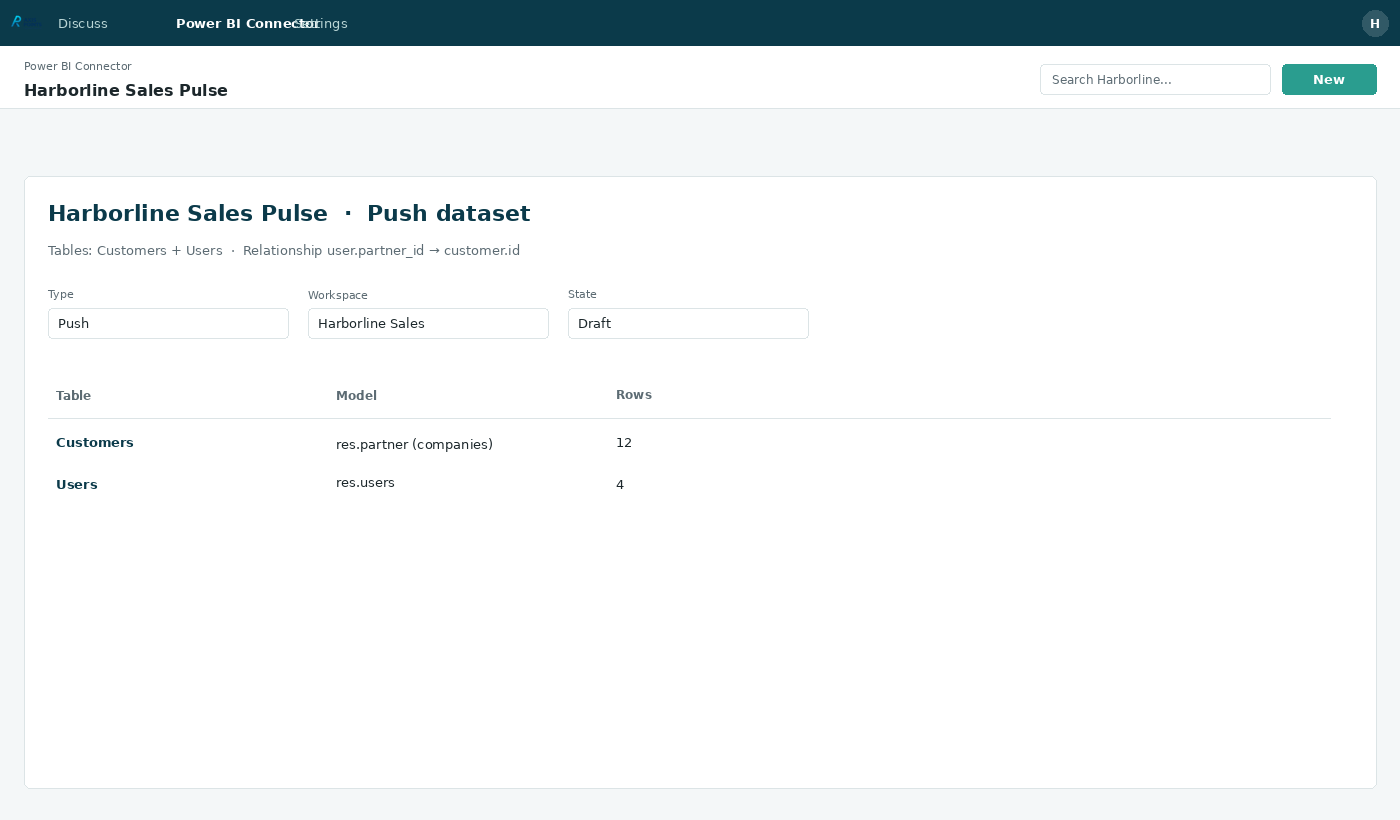
Task: Open the Discuss menu
Action: (83, 23)
